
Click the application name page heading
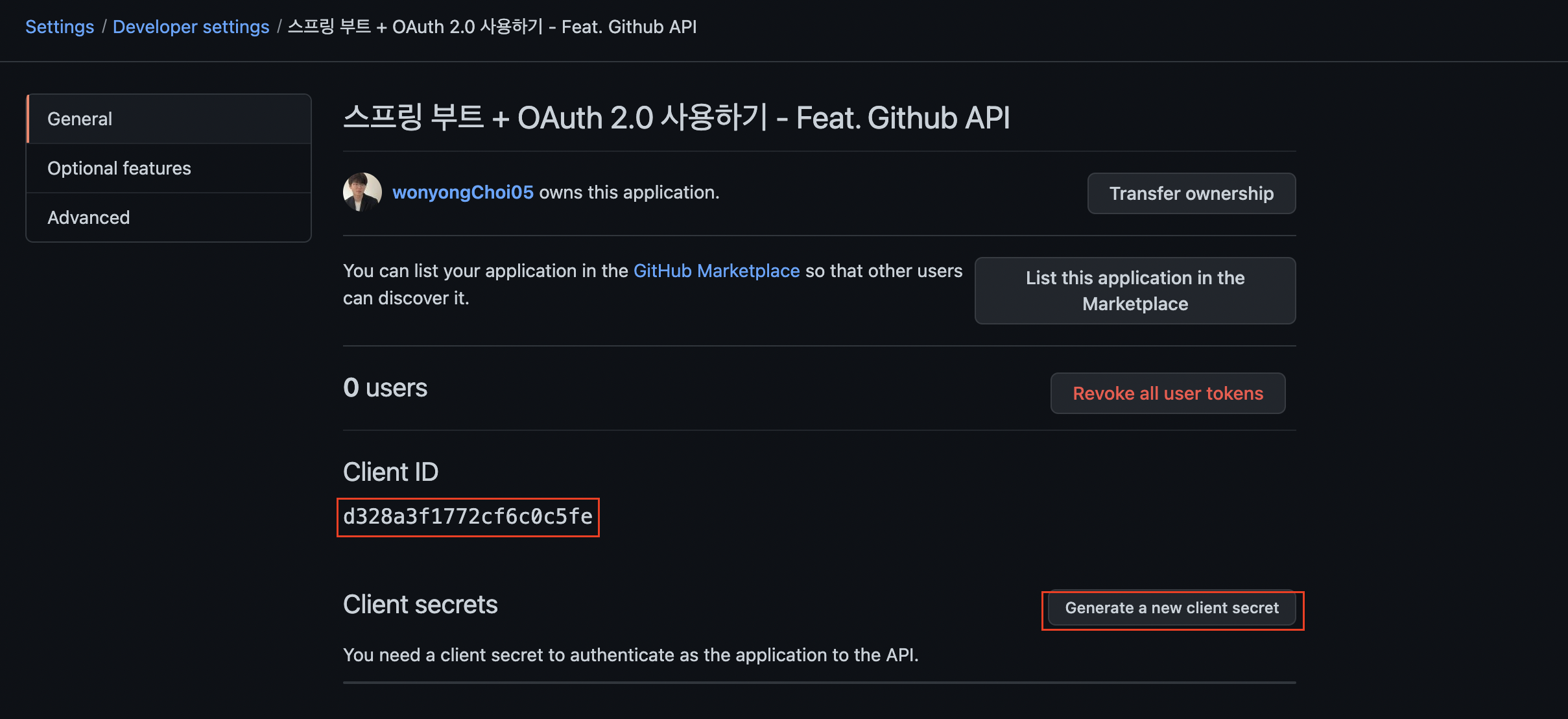tap(676, 118)
